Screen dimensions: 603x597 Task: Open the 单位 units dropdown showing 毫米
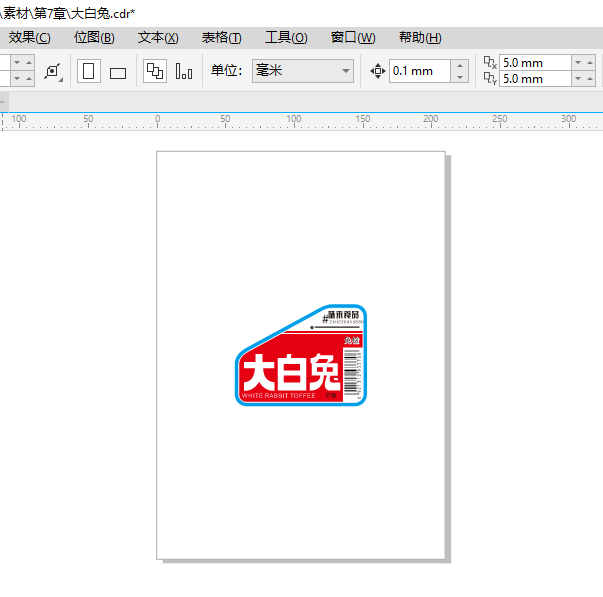pyautogui.click(x=303, y=71)
